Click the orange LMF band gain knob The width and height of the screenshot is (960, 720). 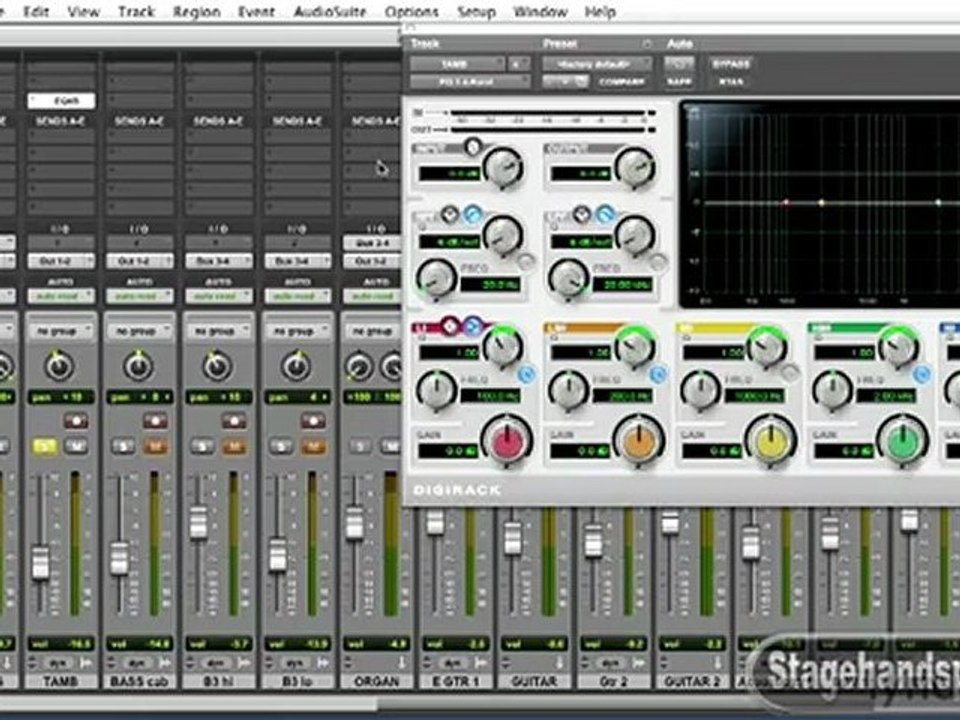coord(639,441)
